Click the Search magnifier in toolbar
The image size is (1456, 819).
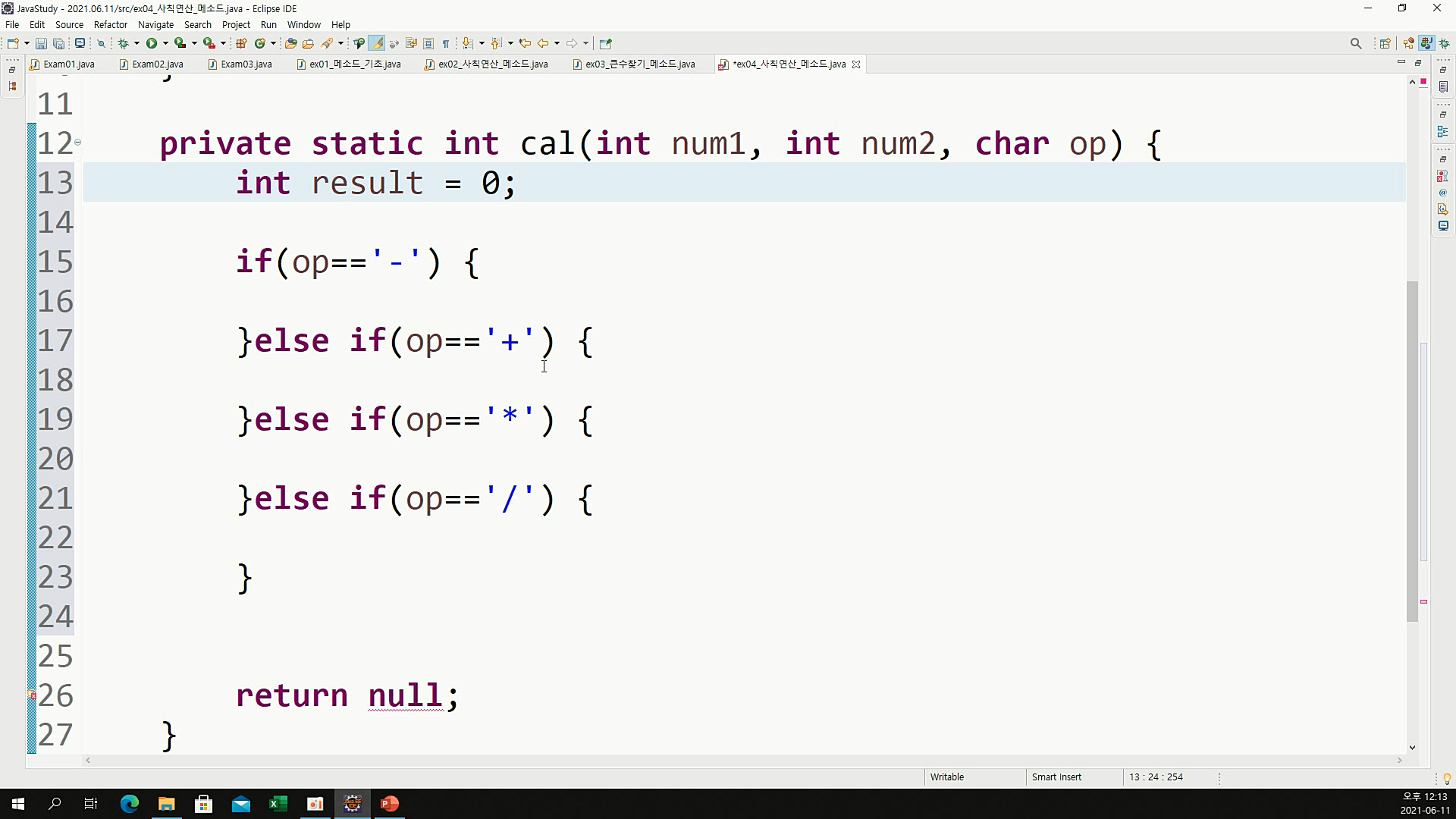click(1356, 43)
